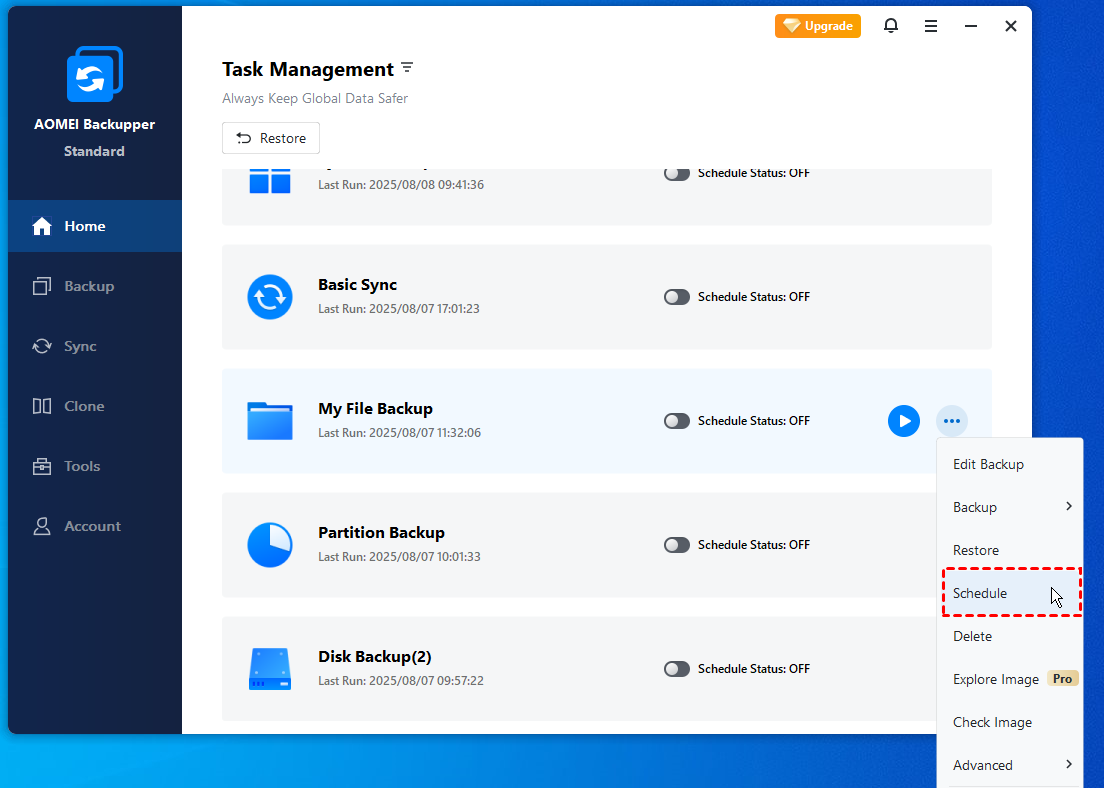The image size is (1104, 788).
Task: Switch on Disk Backup(2) schedule toggle
Action: click(677, 669)
